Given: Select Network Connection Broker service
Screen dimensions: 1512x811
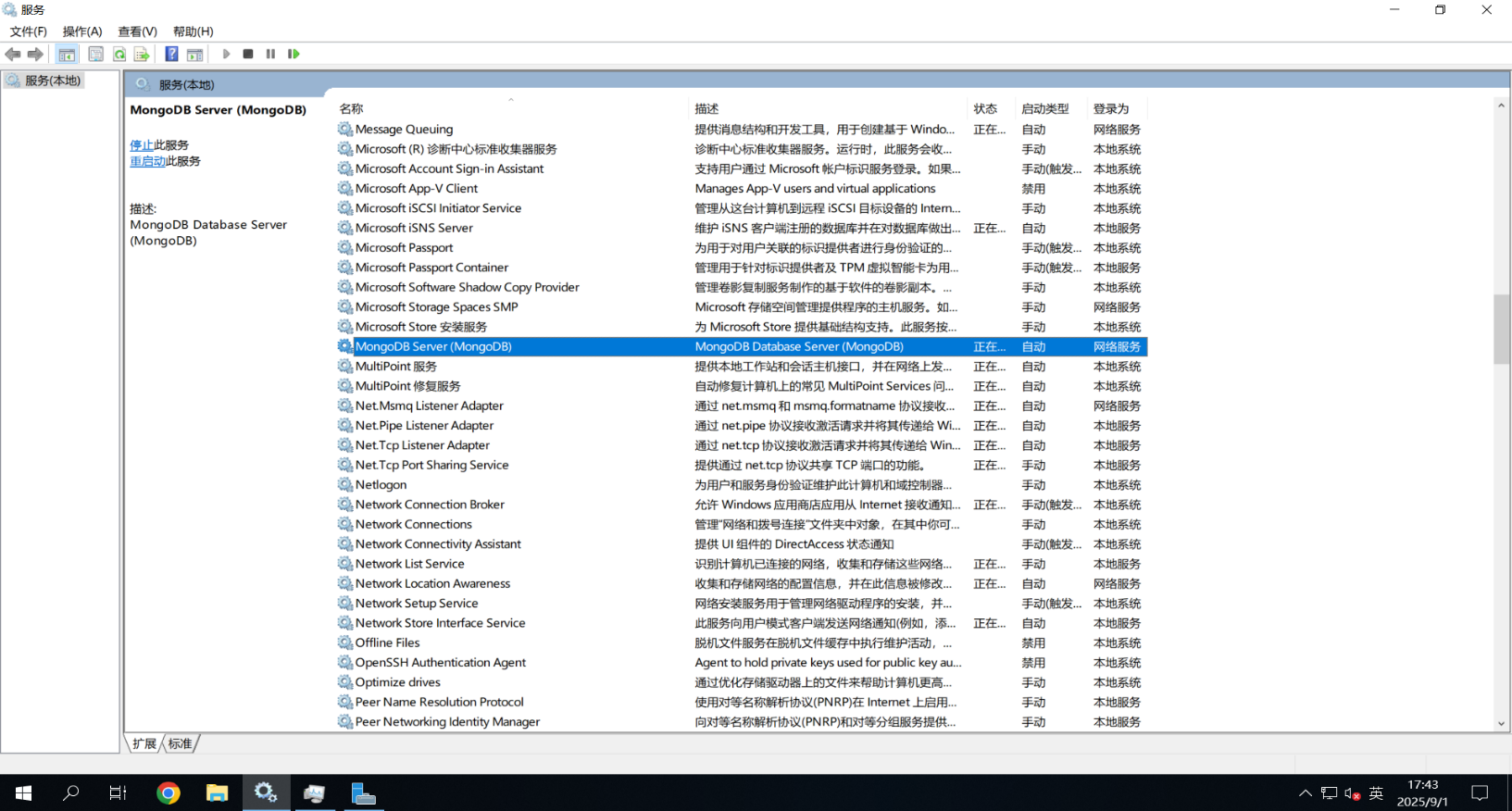Looking at the screenshot, I should [x=743, y=505].
